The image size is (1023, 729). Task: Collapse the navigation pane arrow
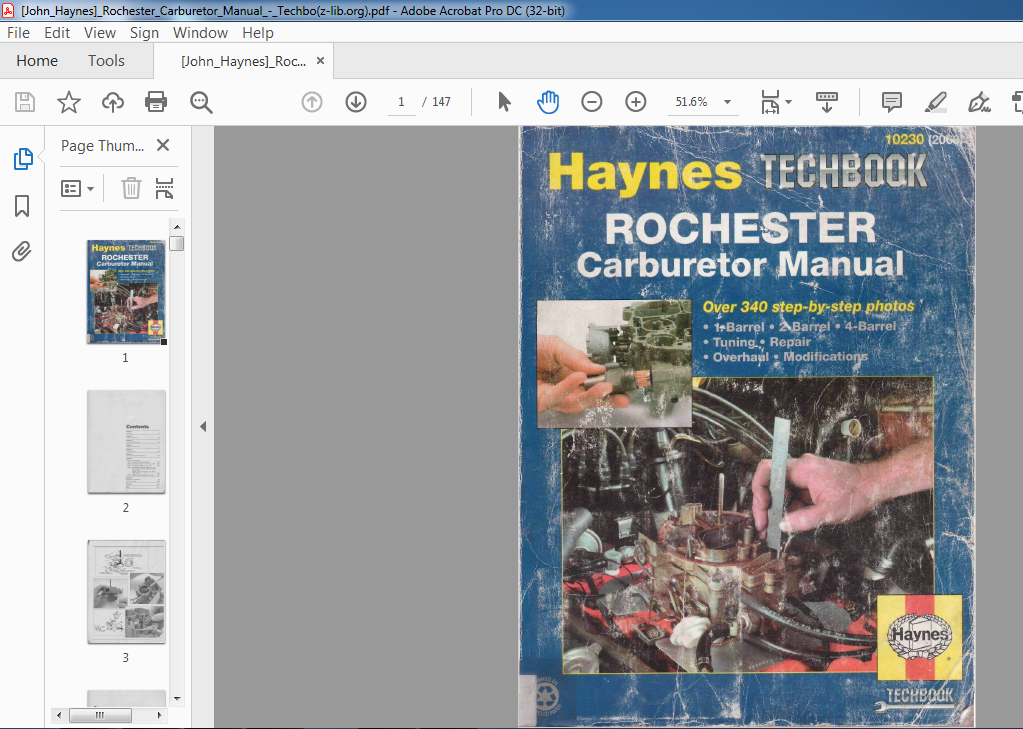[x=203, y=426]
